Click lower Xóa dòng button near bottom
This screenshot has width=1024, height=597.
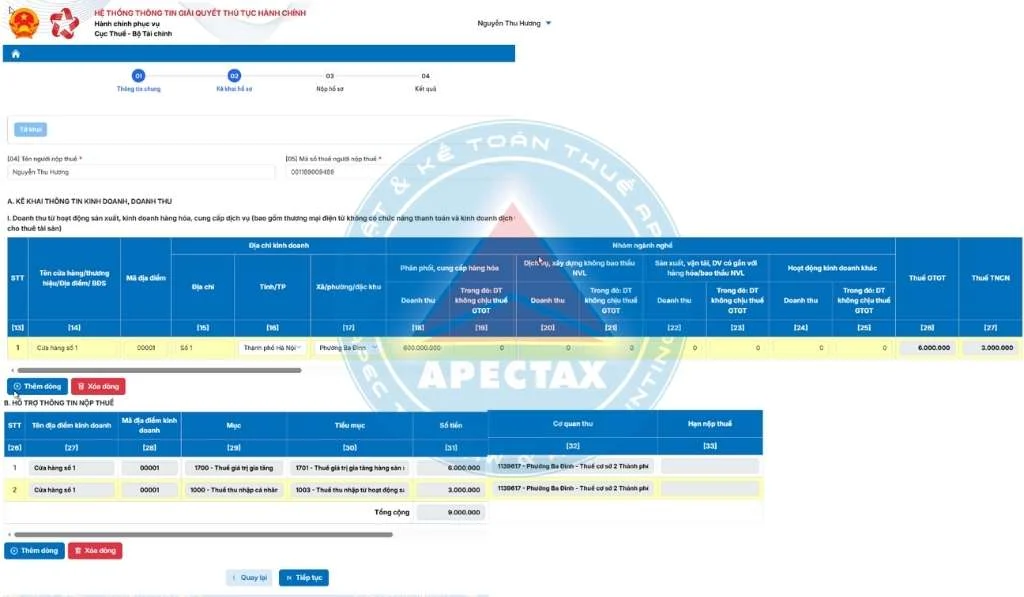[x=95, y=551]
